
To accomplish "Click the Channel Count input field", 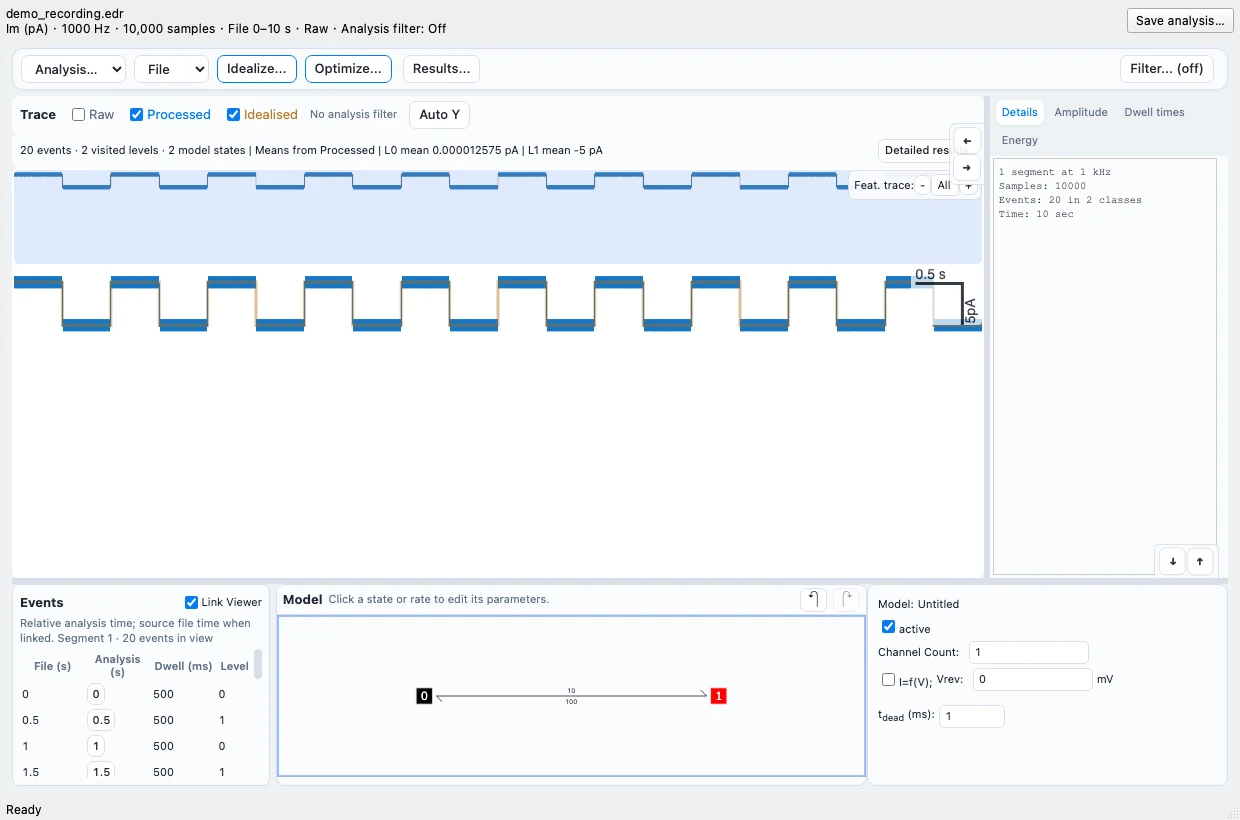I will [1029, 652].
